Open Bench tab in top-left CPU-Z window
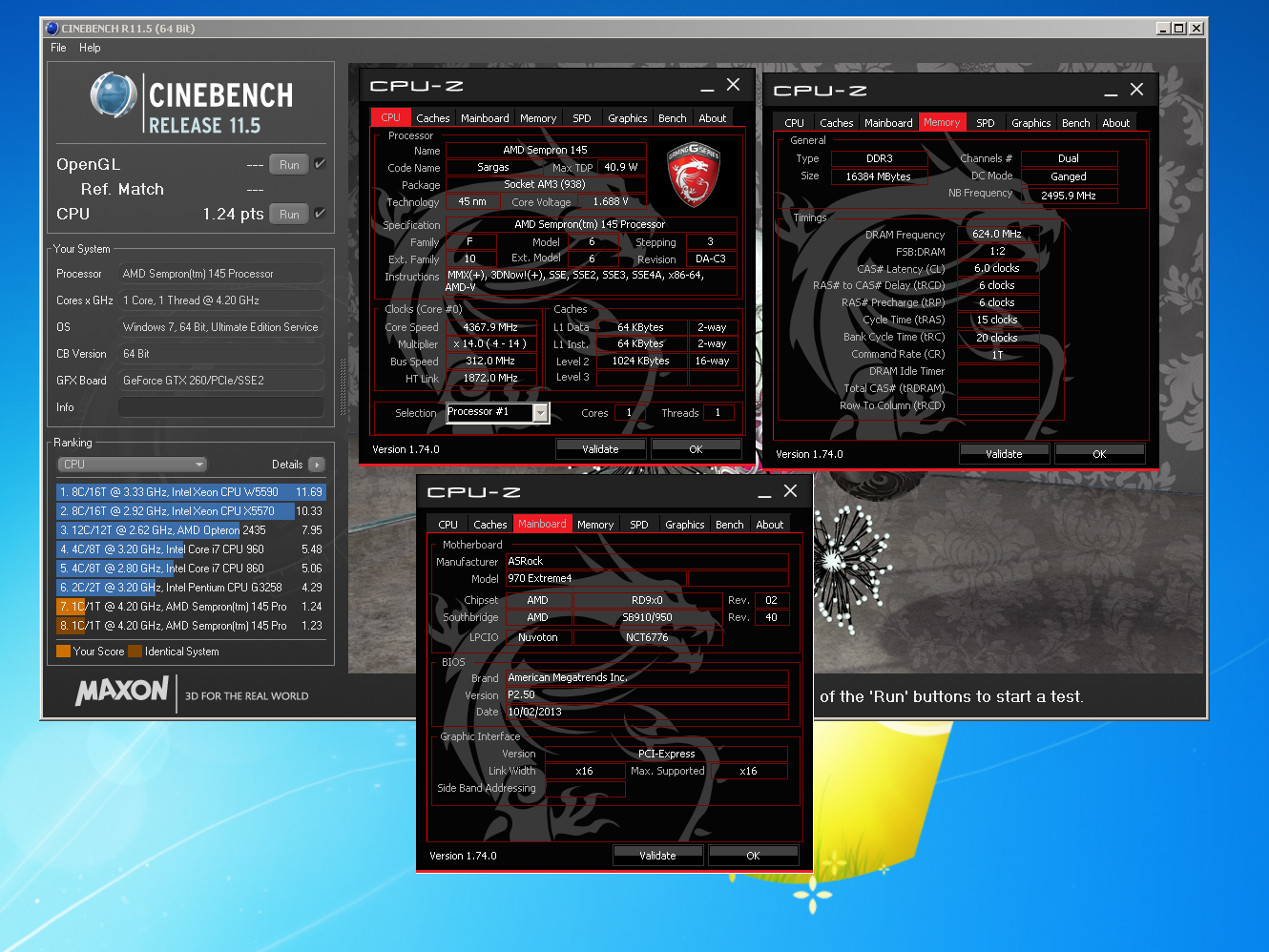Image resolution: width=1269 pixels, height=952 pixels. click(x=673, y=118)
